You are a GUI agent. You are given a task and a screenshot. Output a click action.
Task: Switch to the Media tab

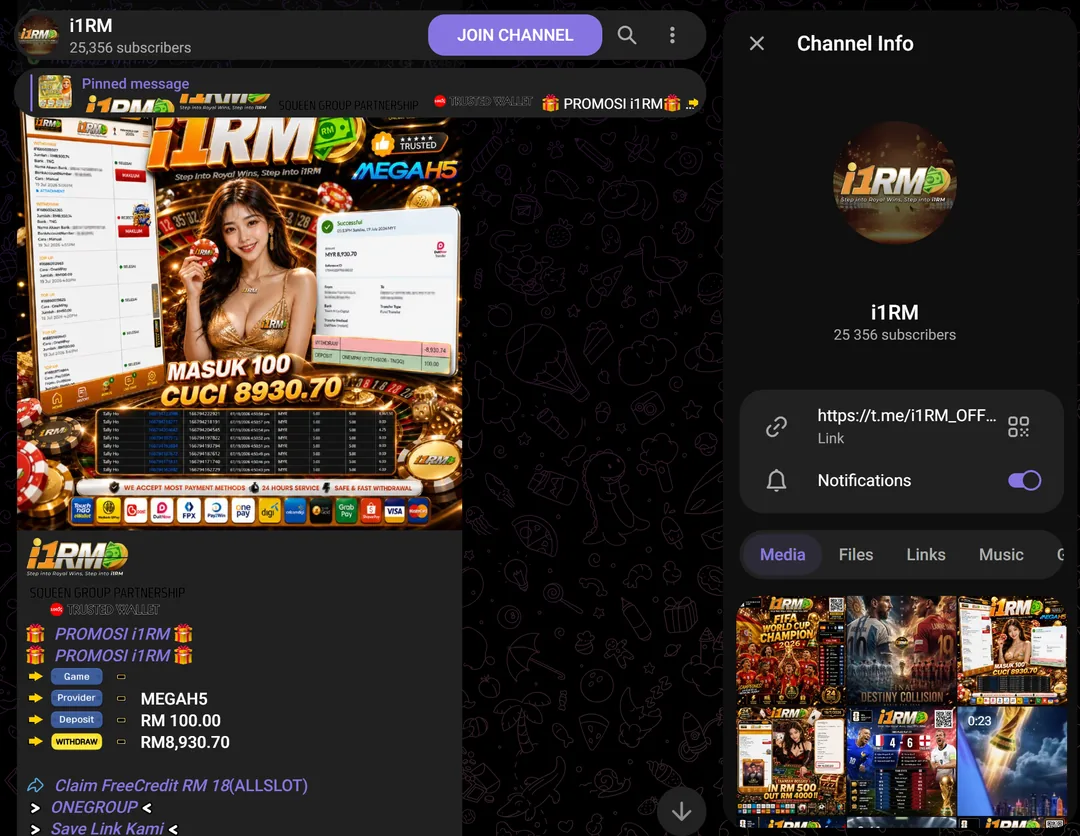tap(782, 554)
